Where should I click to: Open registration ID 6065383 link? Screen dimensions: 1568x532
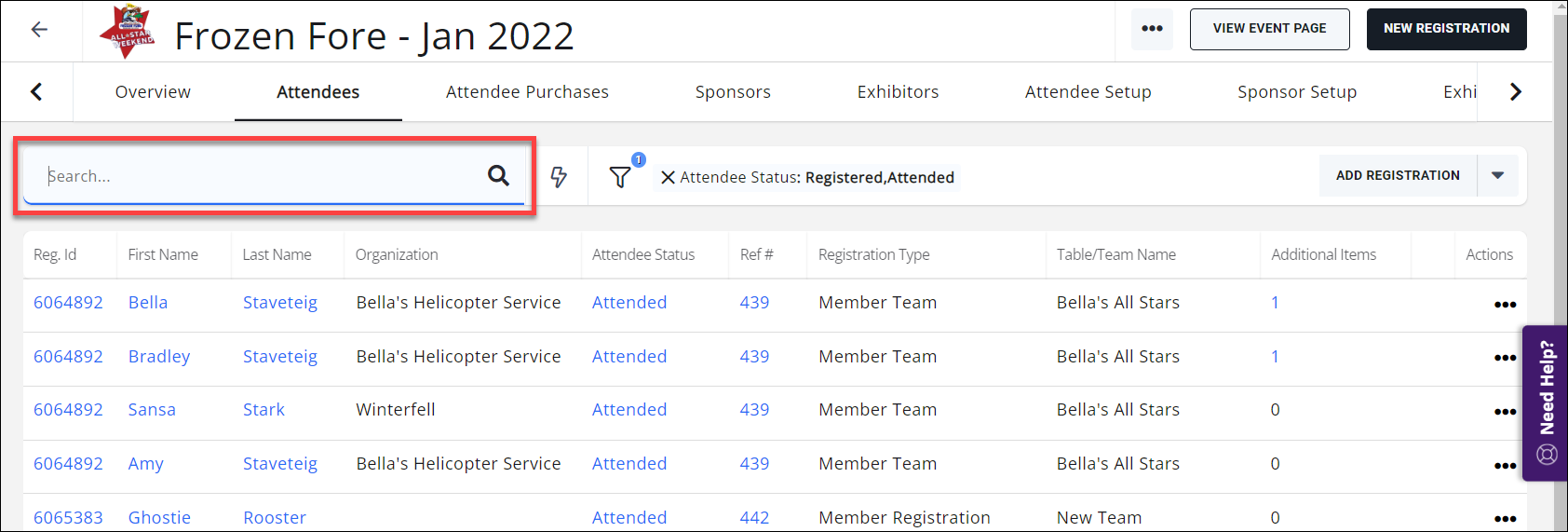coord(68,517)
